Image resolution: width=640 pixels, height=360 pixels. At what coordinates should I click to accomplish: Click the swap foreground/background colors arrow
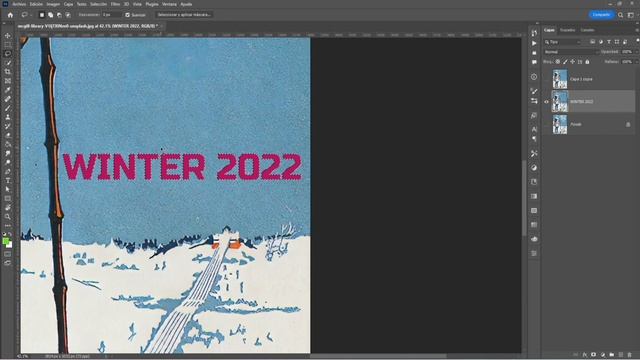[11, 235]
